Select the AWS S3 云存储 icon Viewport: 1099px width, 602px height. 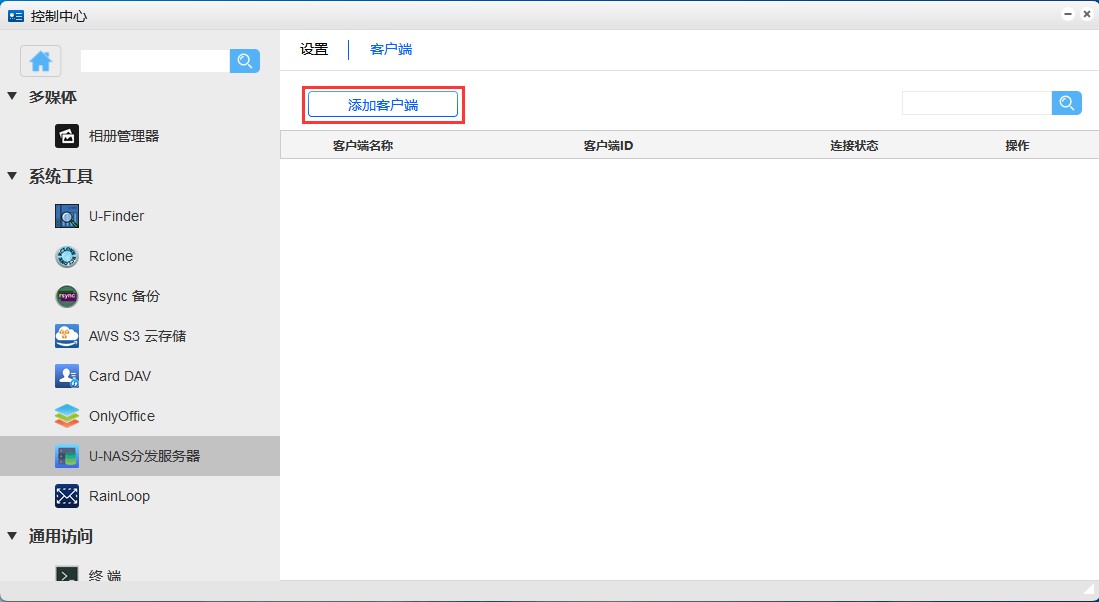point(67,336)
